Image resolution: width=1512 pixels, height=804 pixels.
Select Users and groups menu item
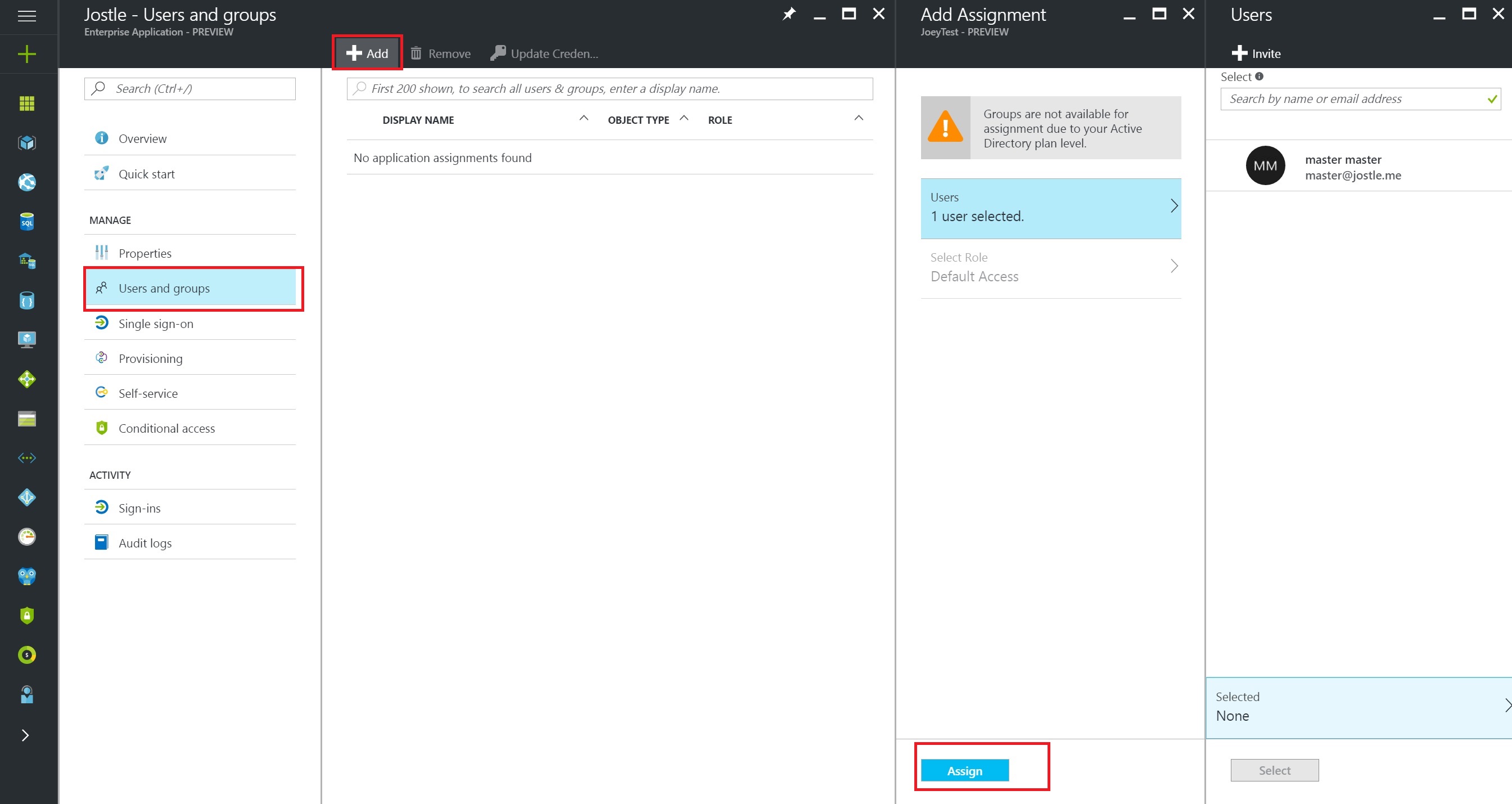tap(190, 289)
